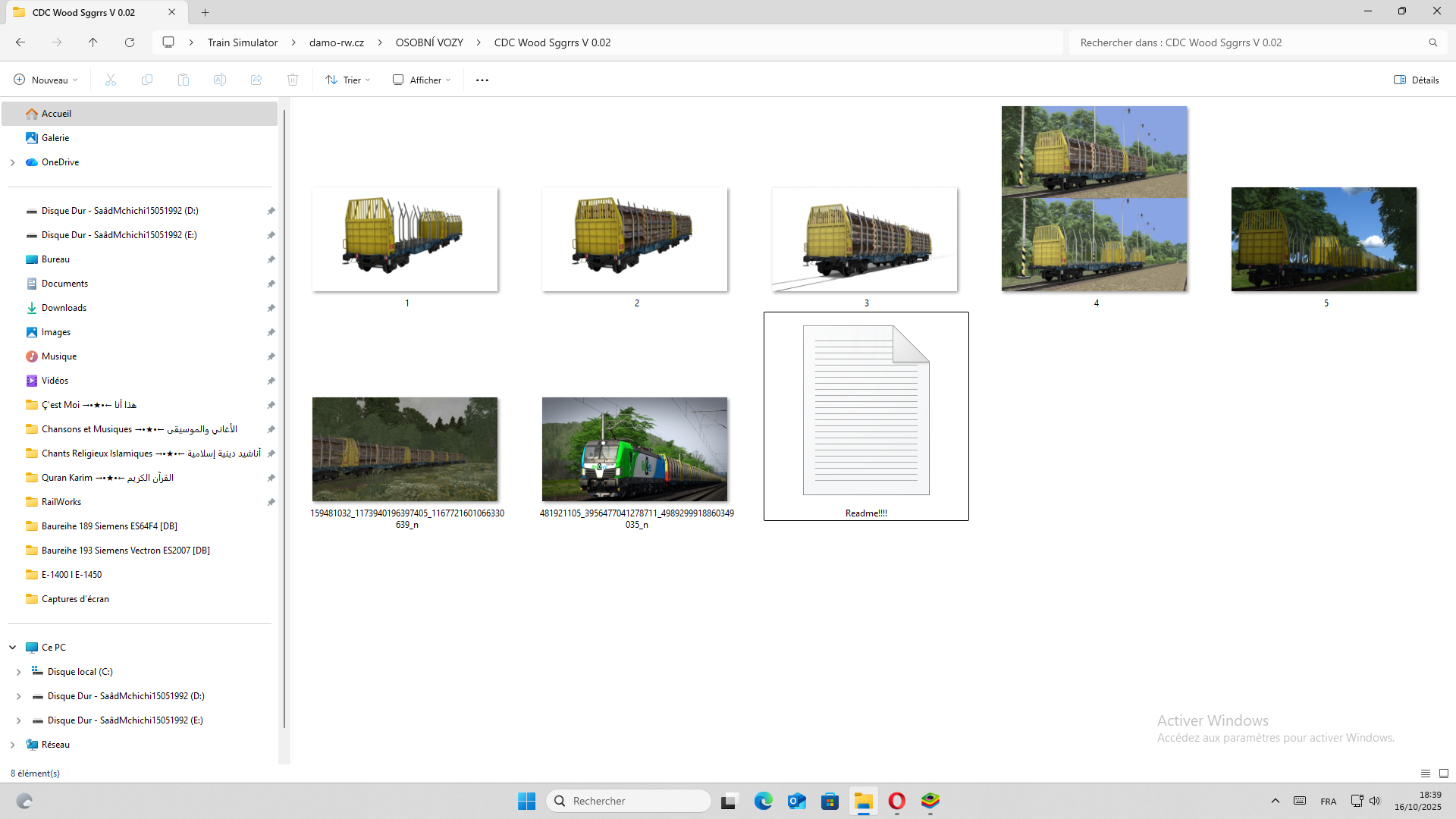The image size is (1456, 819).
Task: Toggle the Détails pane
Action: [1416, 80]
